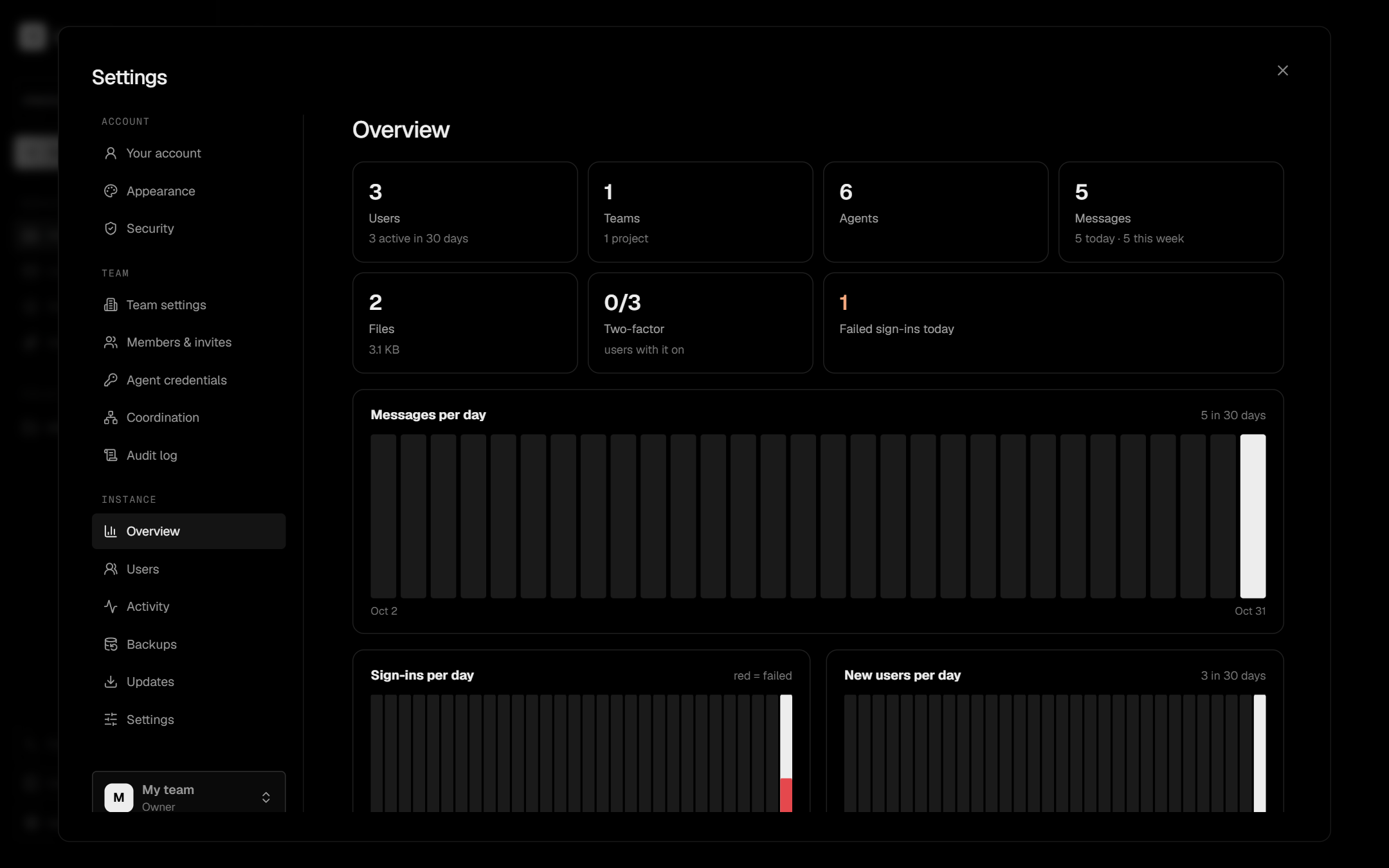Click the Failed sign-ins today card

point(1053,323)
